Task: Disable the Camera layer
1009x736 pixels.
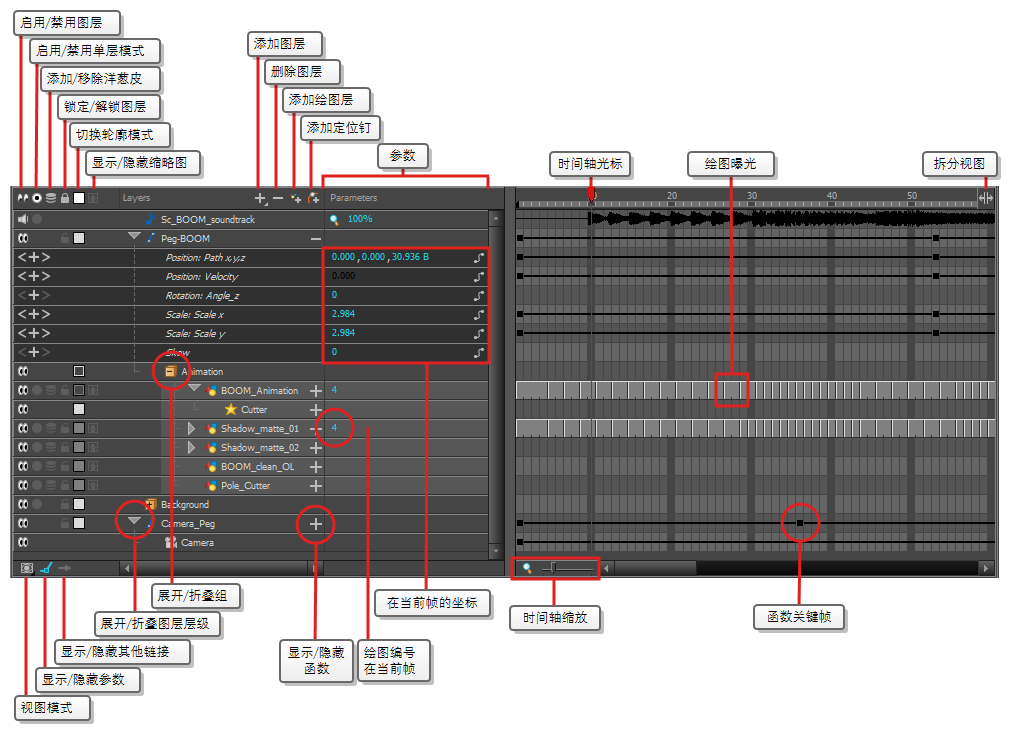Action: tap(23, 542)
